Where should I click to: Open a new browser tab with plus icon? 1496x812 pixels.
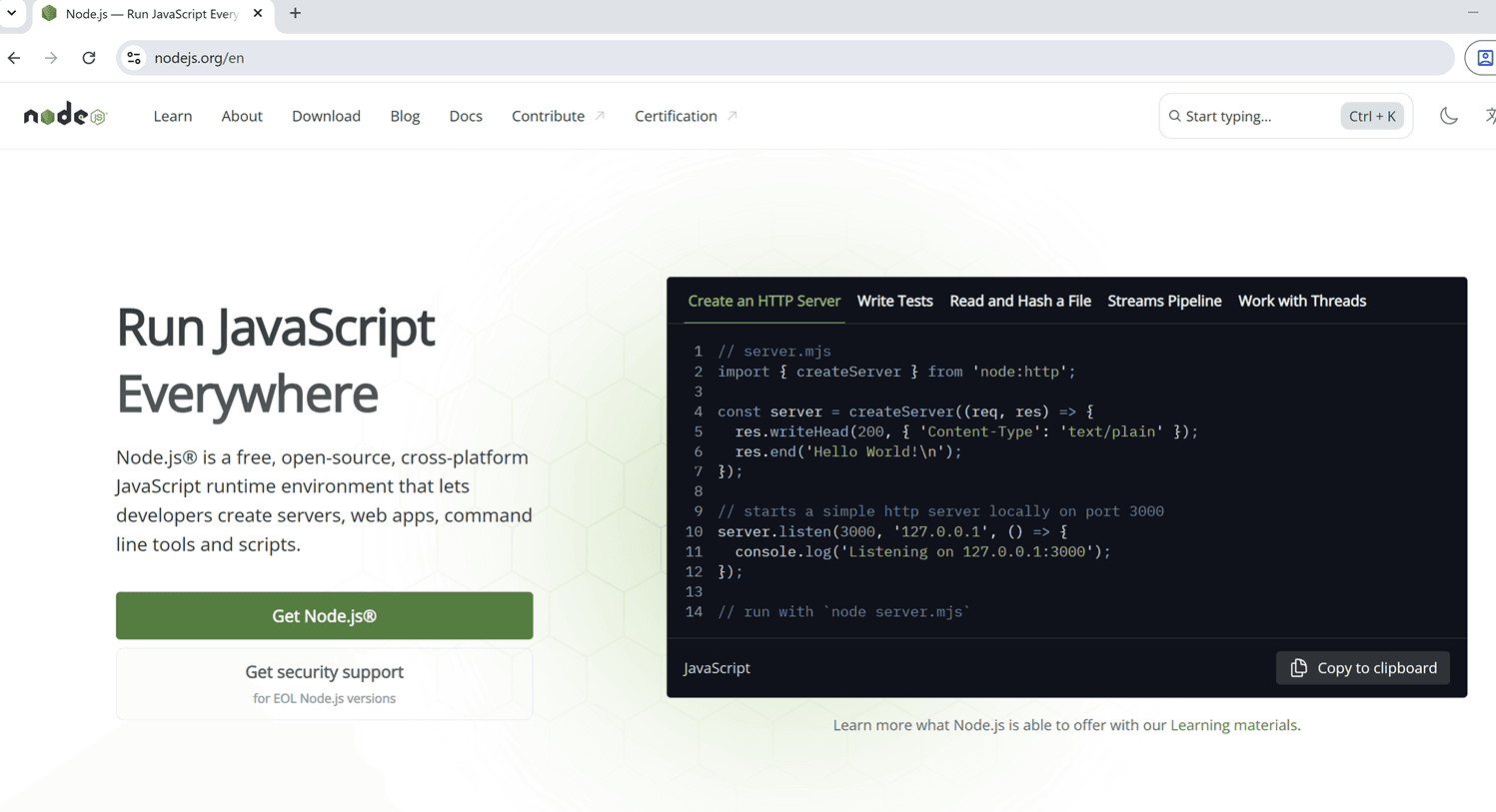(x=293, y=14)
